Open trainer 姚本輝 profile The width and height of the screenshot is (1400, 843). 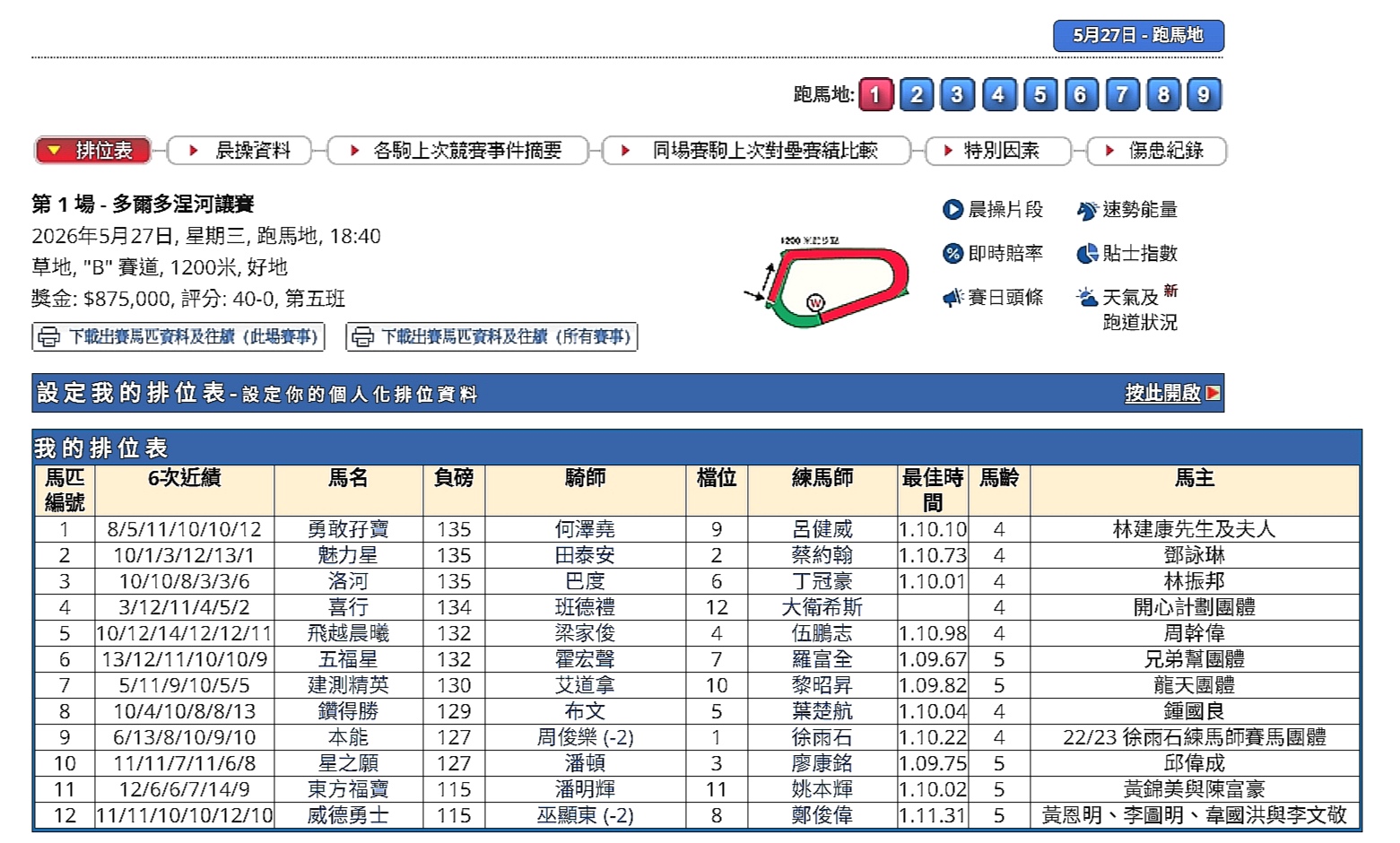[822, 789]
